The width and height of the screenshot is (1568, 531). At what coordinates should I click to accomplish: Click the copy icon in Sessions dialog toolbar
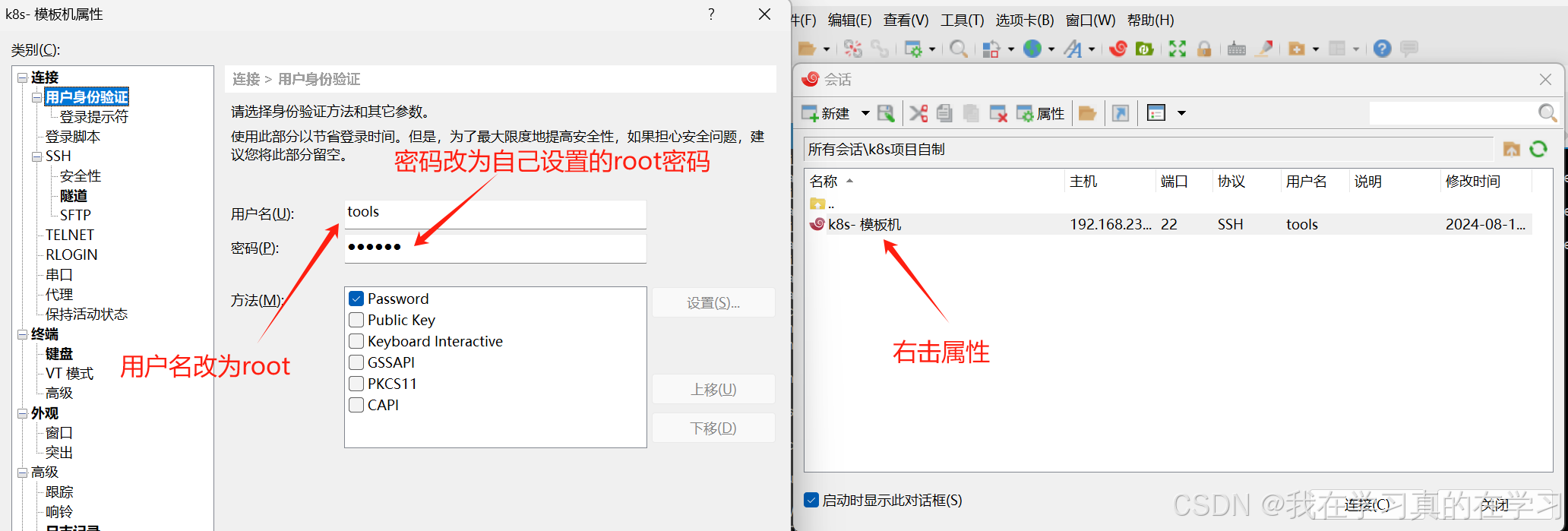[944, 113]
